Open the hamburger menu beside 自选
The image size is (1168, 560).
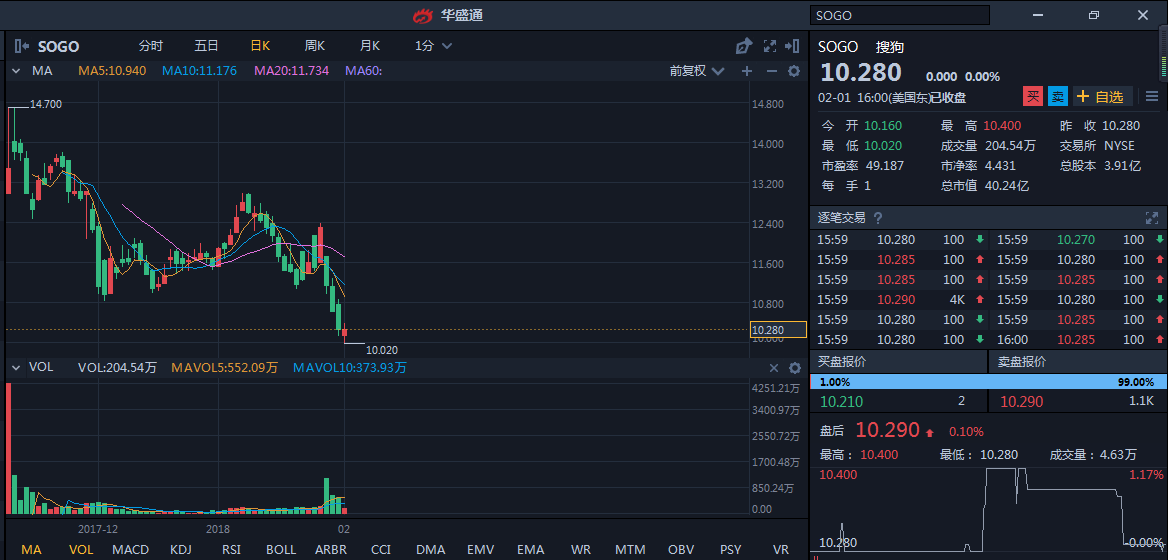[1152, 96]
